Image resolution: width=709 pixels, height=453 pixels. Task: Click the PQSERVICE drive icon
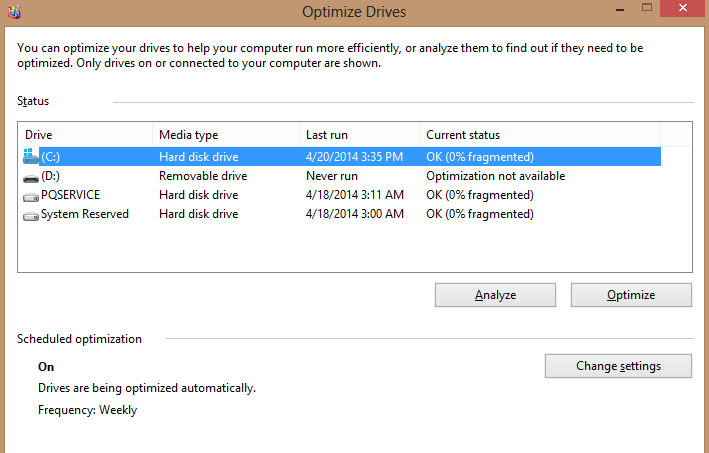click(30, 197)
